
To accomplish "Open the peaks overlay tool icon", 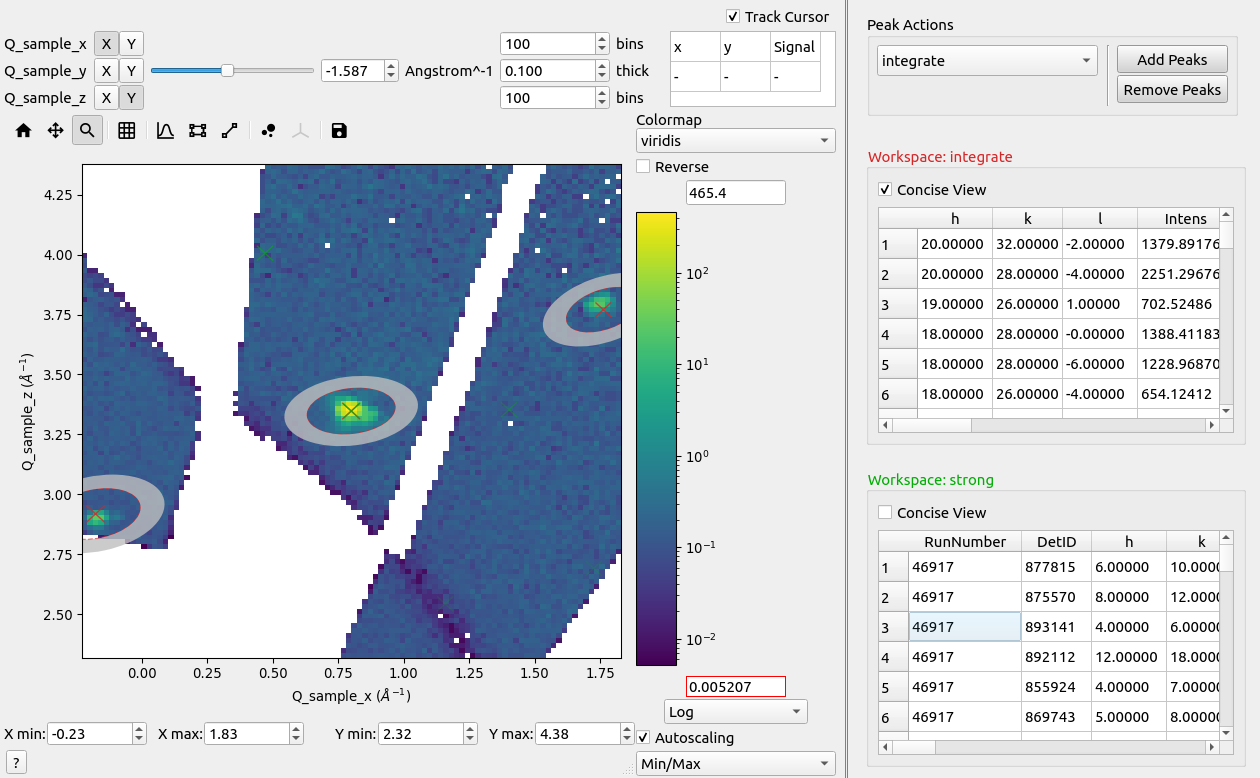I will pos(268,130).
